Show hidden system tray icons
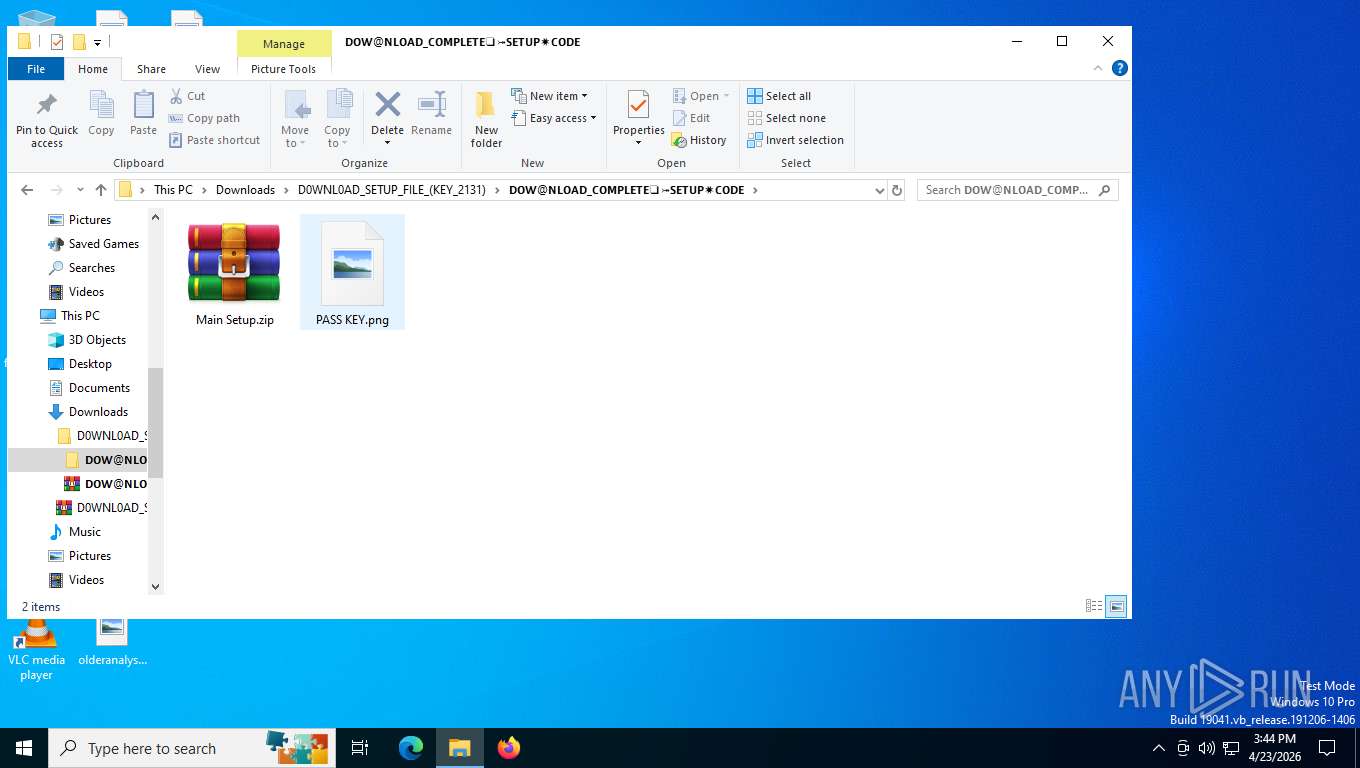This screenshot has width=1360, height=768. coord(1159,748)
